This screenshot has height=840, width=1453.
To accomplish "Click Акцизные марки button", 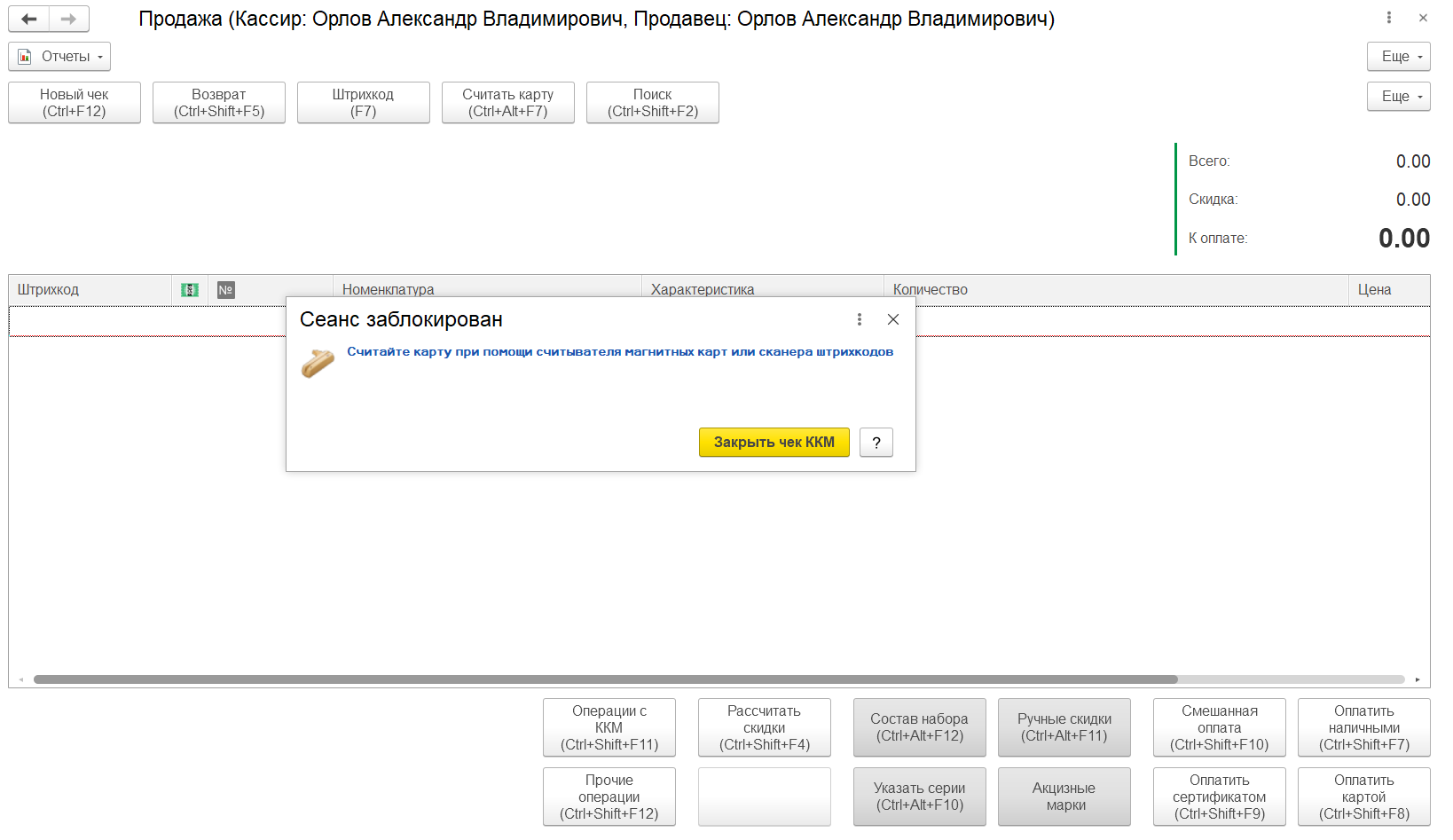I will pos(1064,797).
